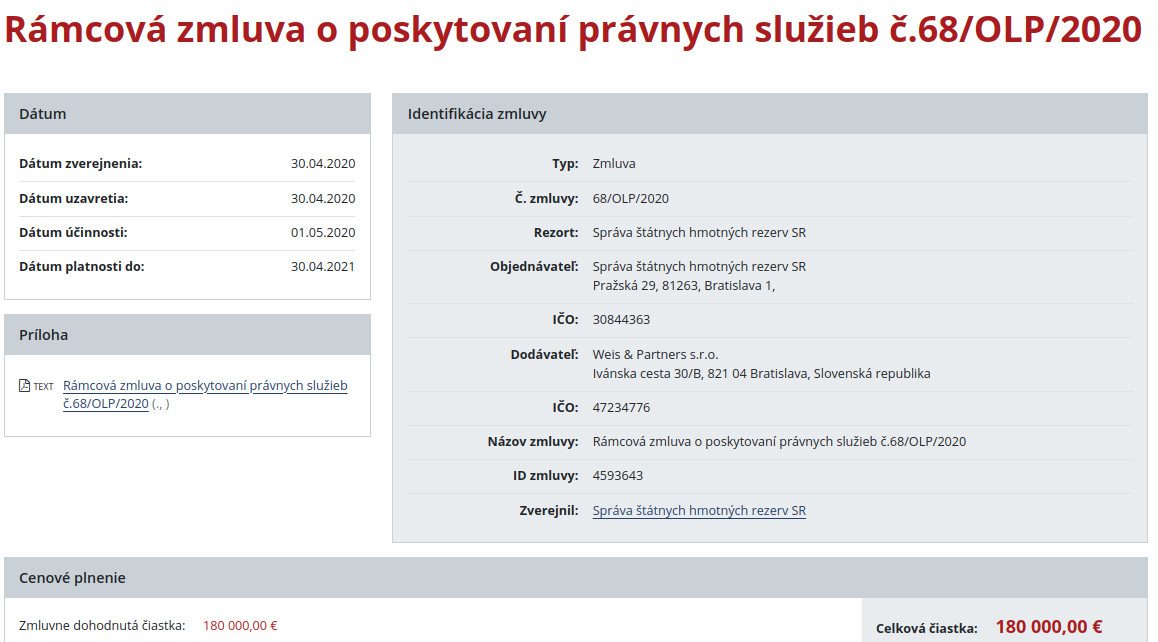Select the ID zmluvy value 4593643
Screen dimensions: 1158x642
click(617, 476)
